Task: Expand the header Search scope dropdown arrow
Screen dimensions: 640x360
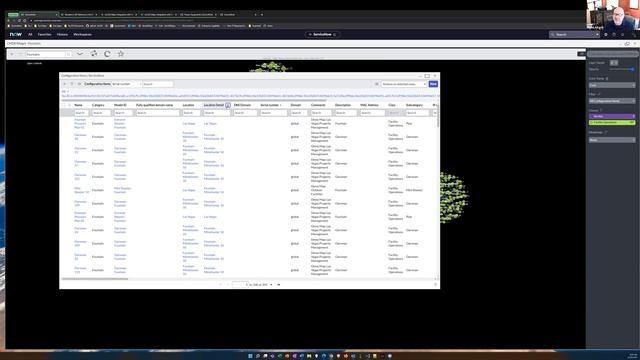Action: pos(597,35)
